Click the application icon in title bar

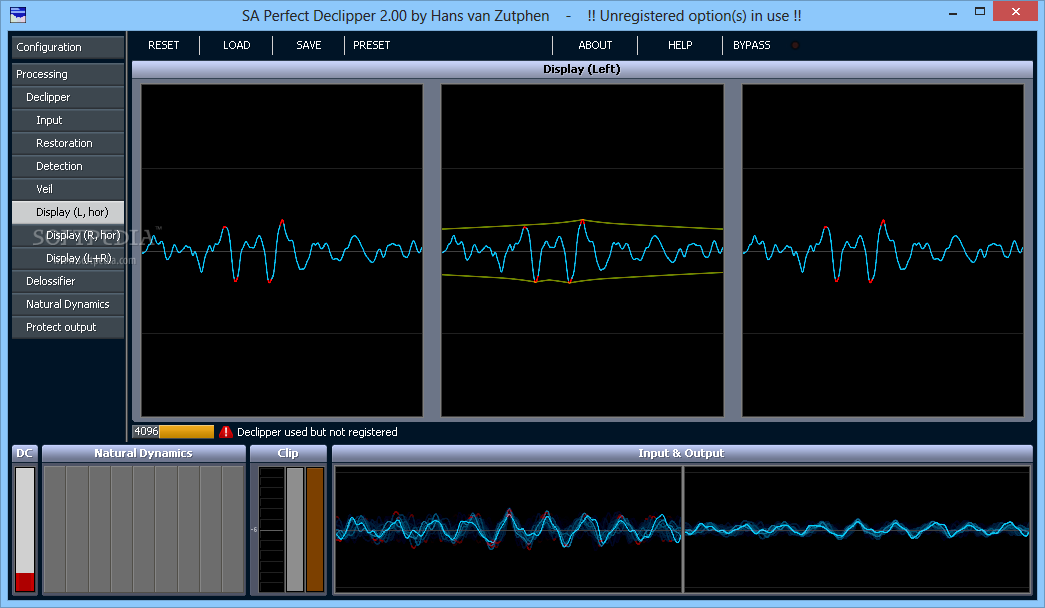pos(18,15)
